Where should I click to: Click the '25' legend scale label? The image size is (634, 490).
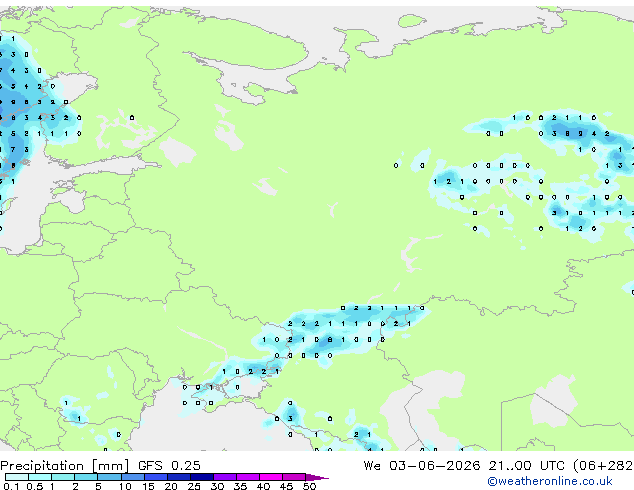pyautogui.click(x=194, y=486)
